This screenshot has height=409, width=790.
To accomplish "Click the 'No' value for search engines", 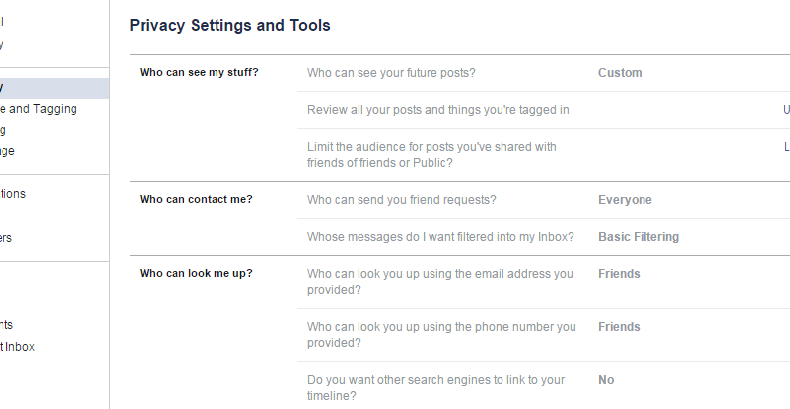I will (606, 380).
